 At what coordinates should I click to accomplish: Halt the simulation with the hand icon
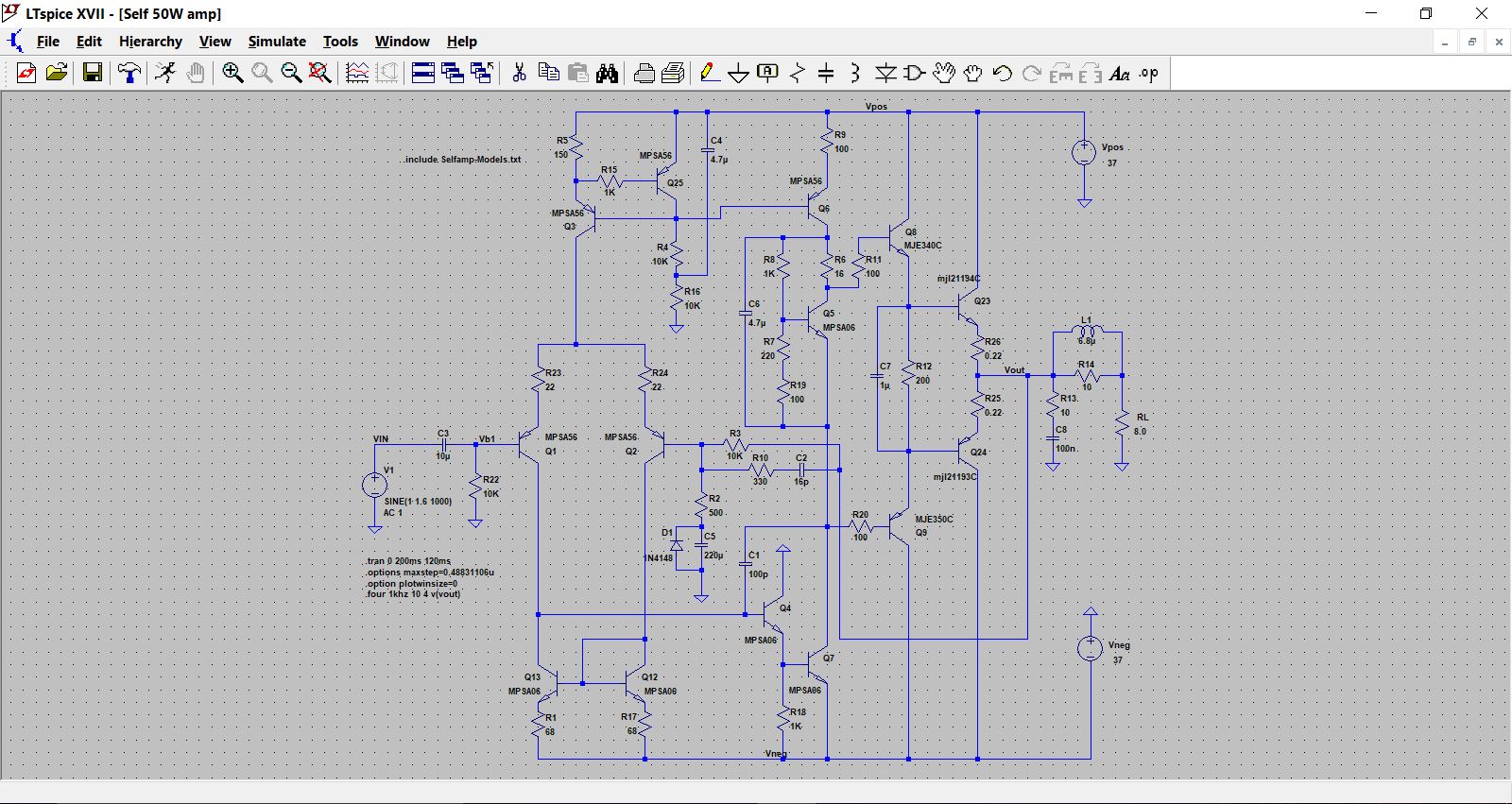196,73
